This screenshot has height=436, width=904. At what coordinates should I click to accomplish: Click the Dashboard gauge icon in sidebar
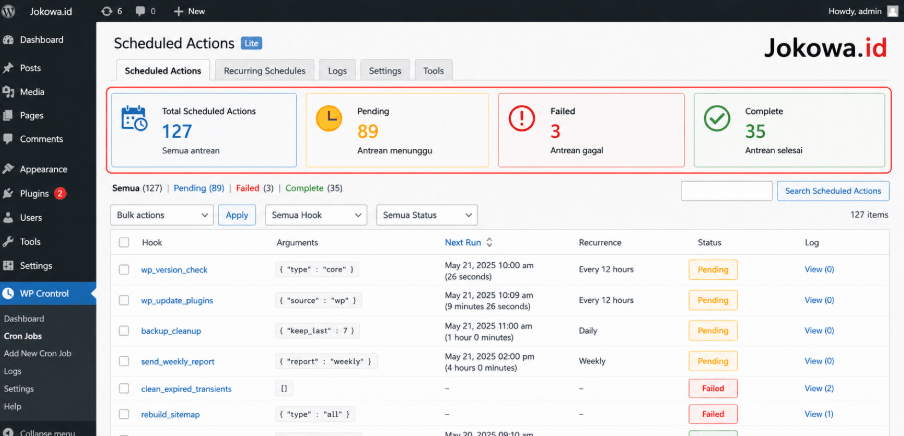[8, 40]
